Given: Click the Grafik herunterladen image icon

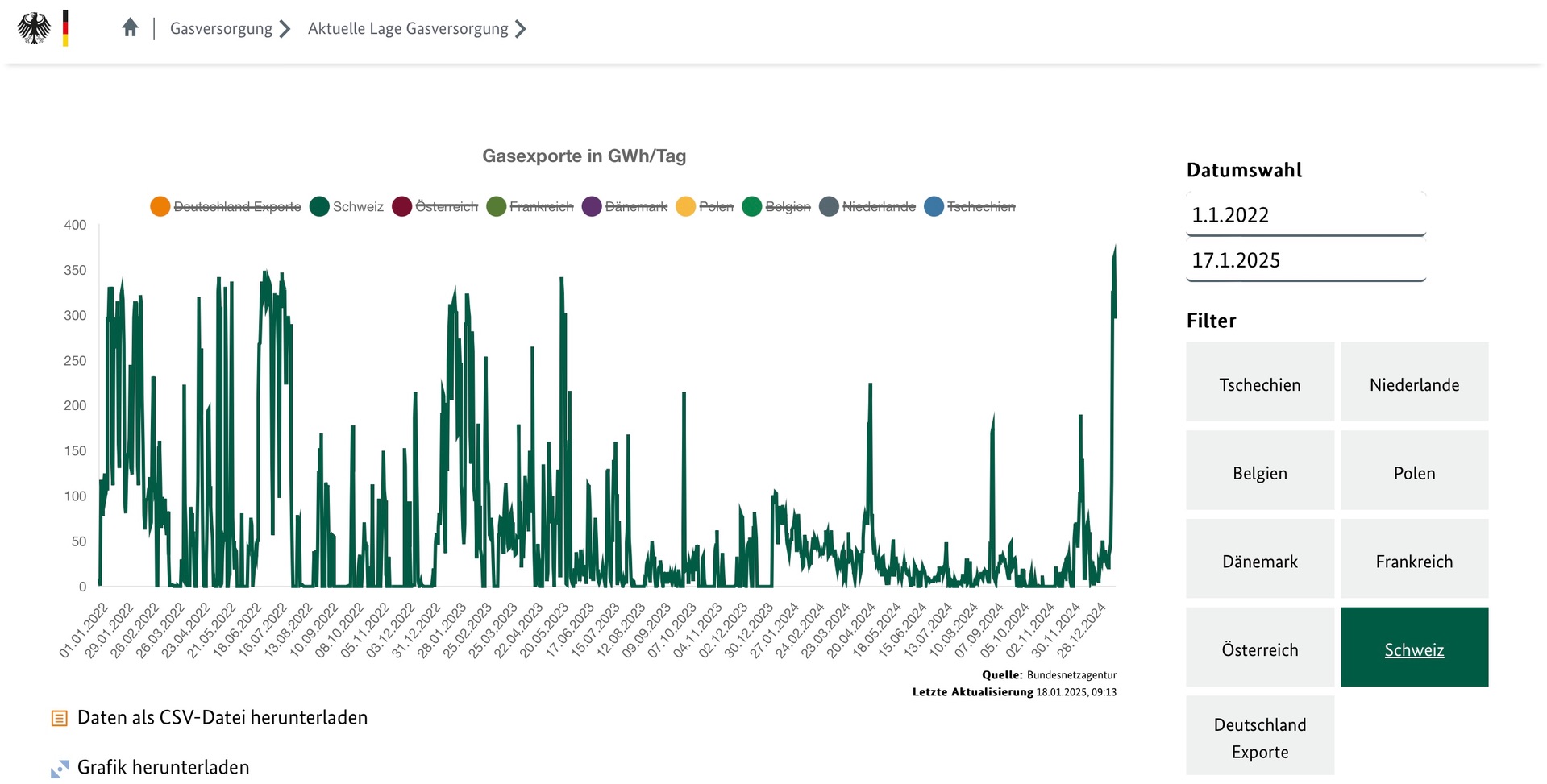Looking at the screenshot, I should click(60, 768).
